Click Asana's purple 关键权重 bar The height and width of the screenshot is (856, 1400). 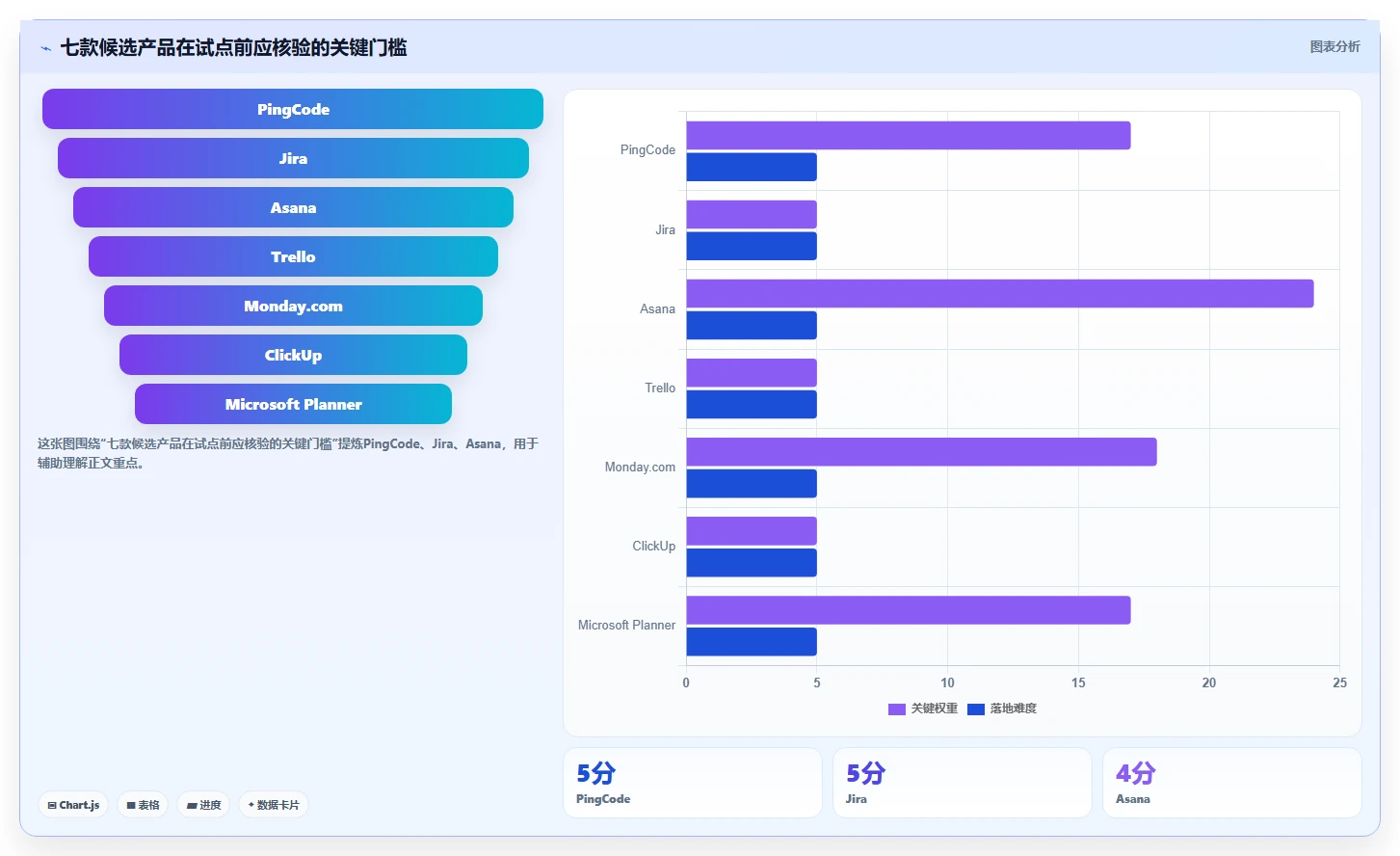tap(999, 294)
